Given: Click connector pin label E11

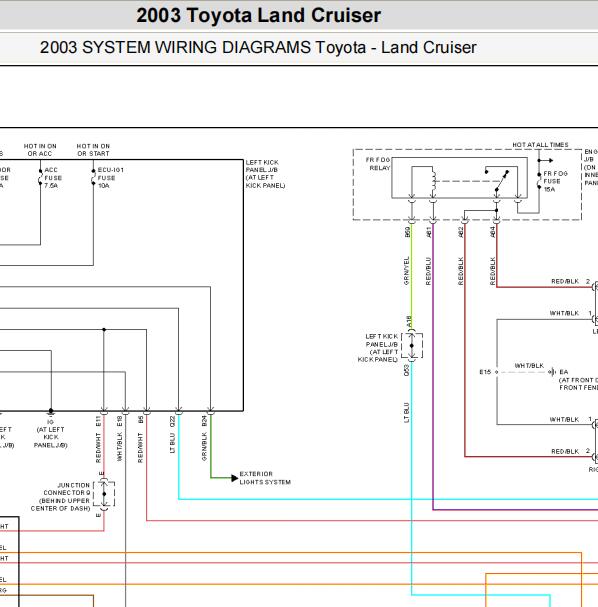Looking at the screenshot, I should click(x=98, y=422).
